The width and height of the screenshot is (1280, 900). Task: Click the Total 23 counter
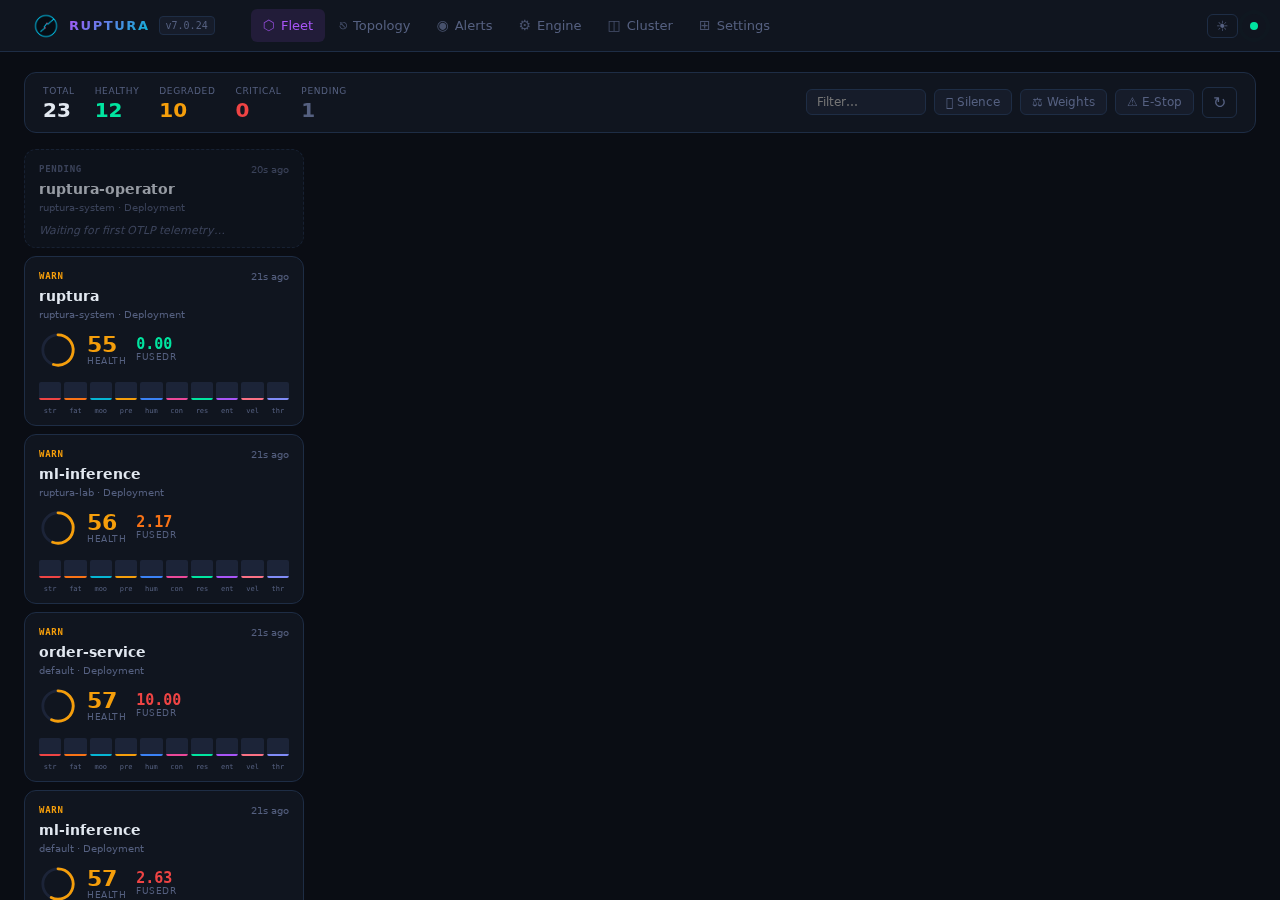58,103
